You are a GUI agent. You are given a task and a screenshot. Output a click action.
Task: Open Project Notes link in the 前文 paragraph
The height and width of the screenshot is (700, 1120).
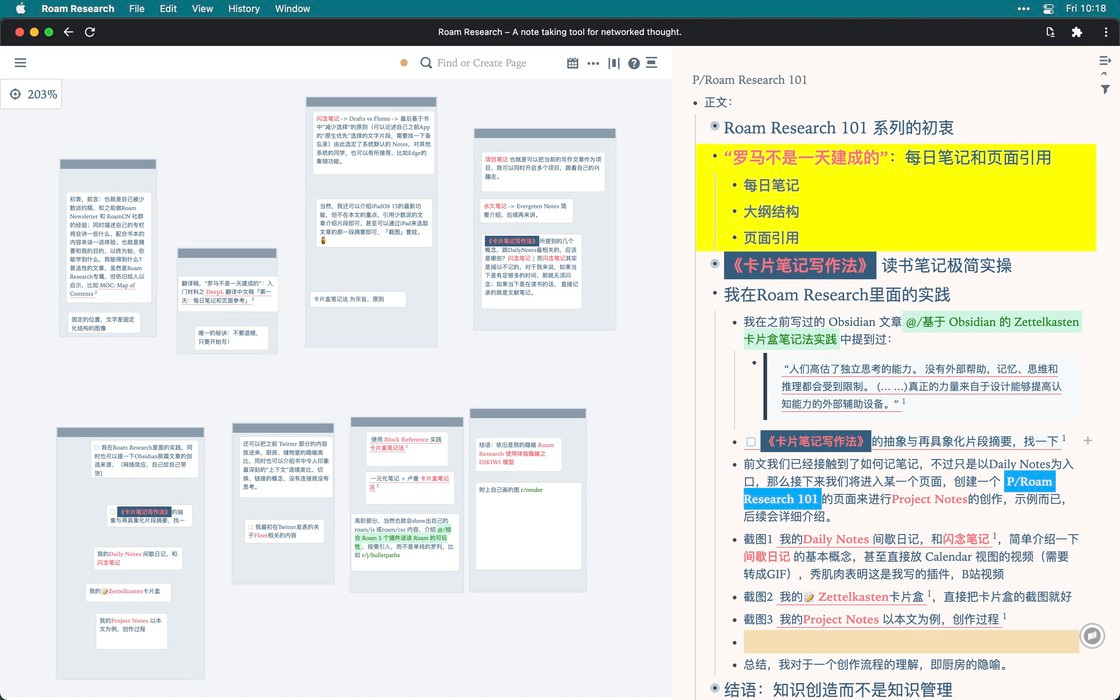pos(929,499)
